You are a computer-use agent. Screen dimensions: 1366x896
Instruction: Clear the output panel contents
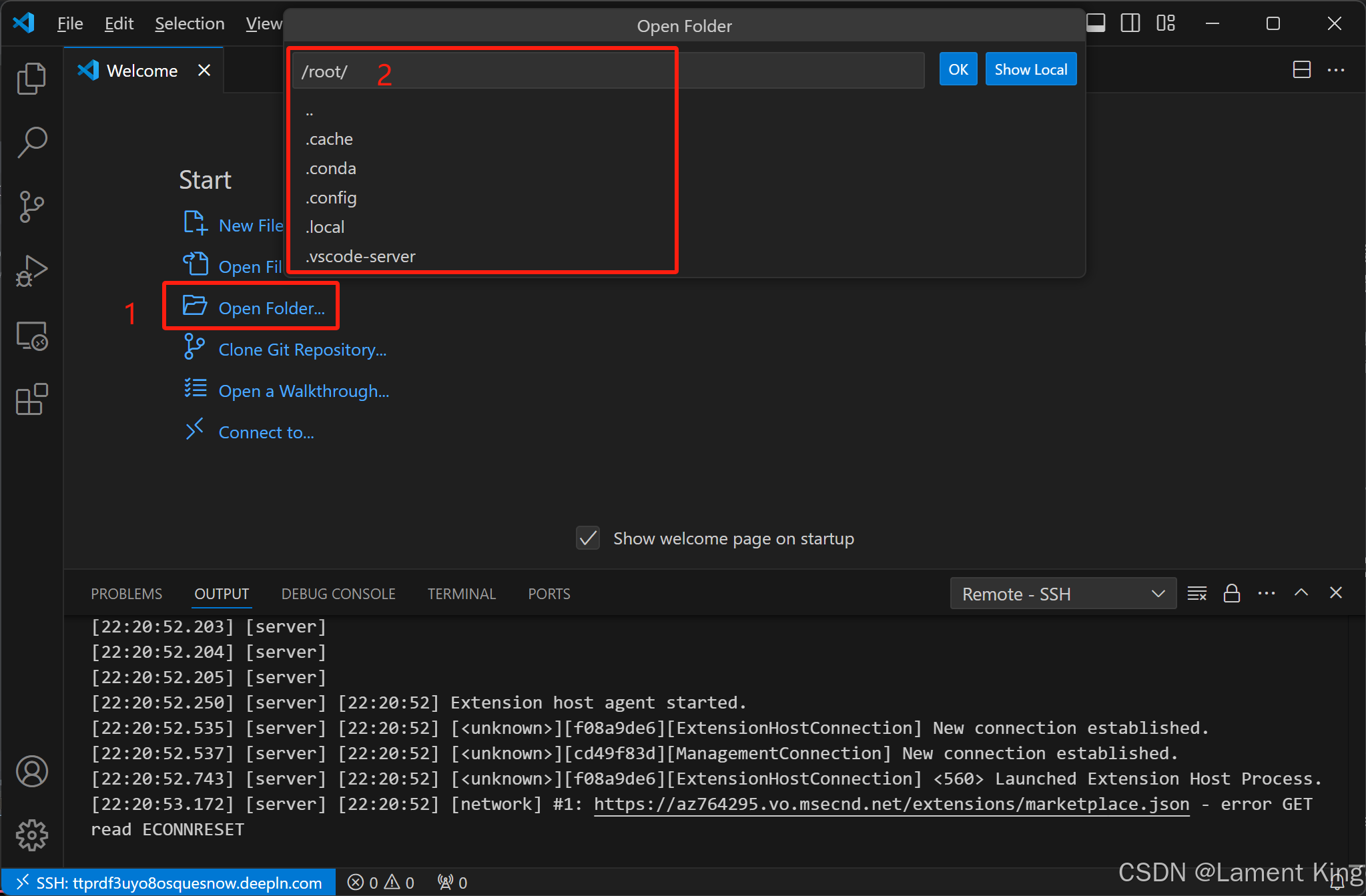tap(1197, 593)
